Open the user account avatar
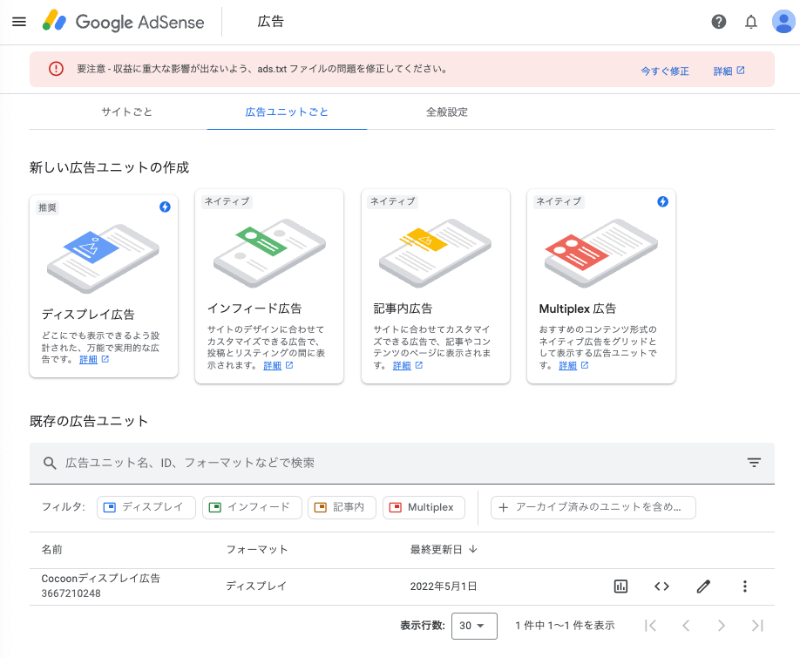Viewport: 800px width, 658px height. (783, 22)
